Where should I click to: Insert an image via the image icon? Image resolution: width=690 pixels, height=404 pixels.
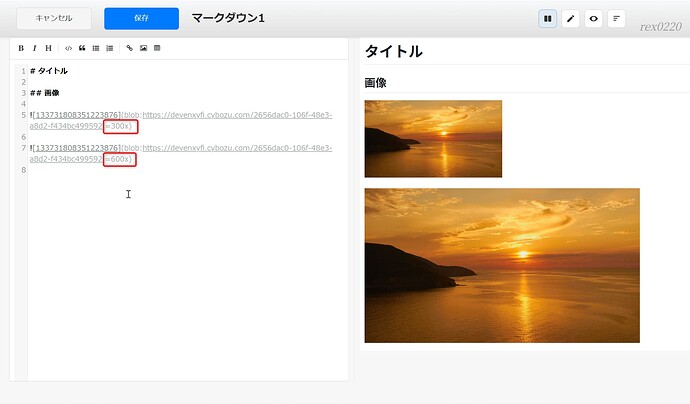tap(143, 48)
